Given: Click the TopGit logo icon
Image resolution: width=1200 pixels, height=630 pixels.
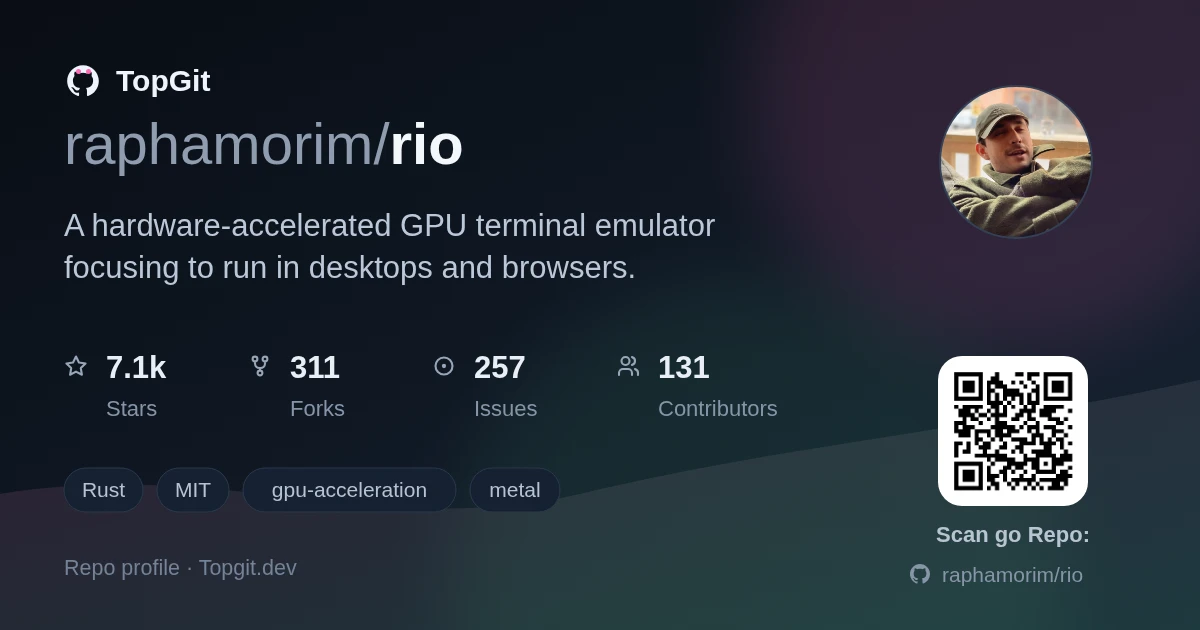Looking at the screenshot, I should click(x=83, y=81).
